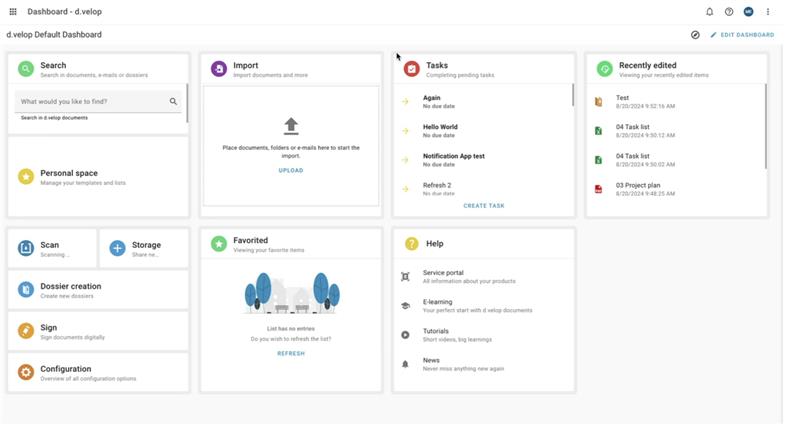
Task: Click CREATE TASK
Action: [484, 206]
